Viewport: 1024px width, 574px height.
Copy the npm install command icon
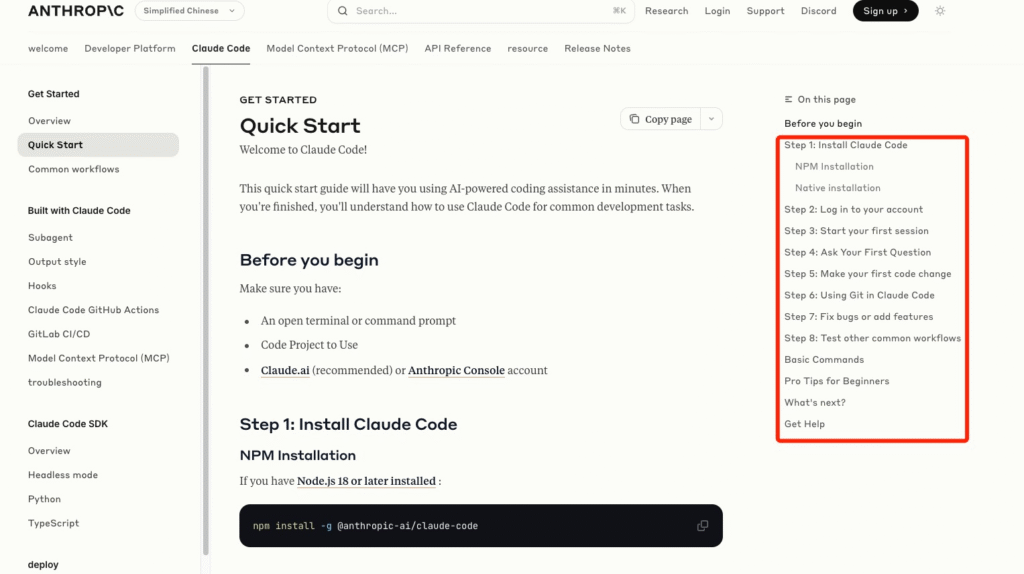[x=702, y=526]
